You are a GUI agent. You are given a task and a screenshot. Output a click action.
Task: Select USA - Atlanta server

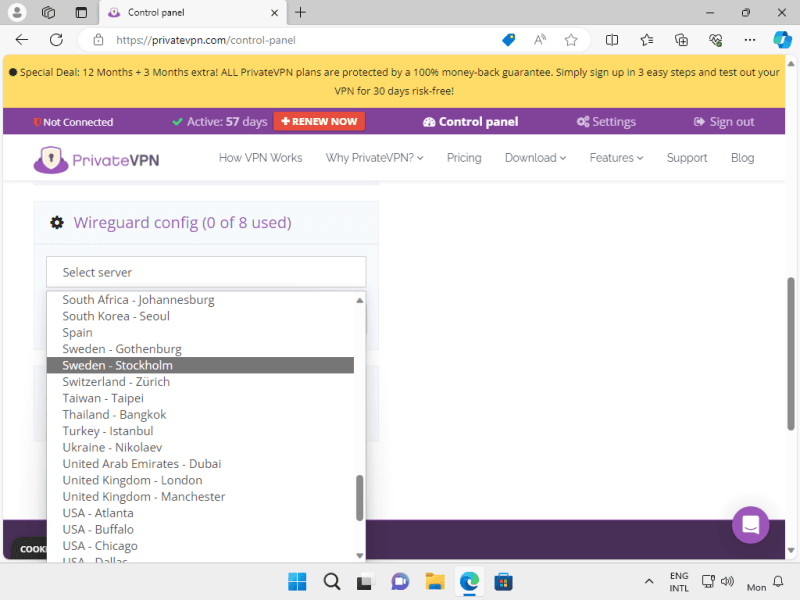pyautogui.click(x=200, y=513)
